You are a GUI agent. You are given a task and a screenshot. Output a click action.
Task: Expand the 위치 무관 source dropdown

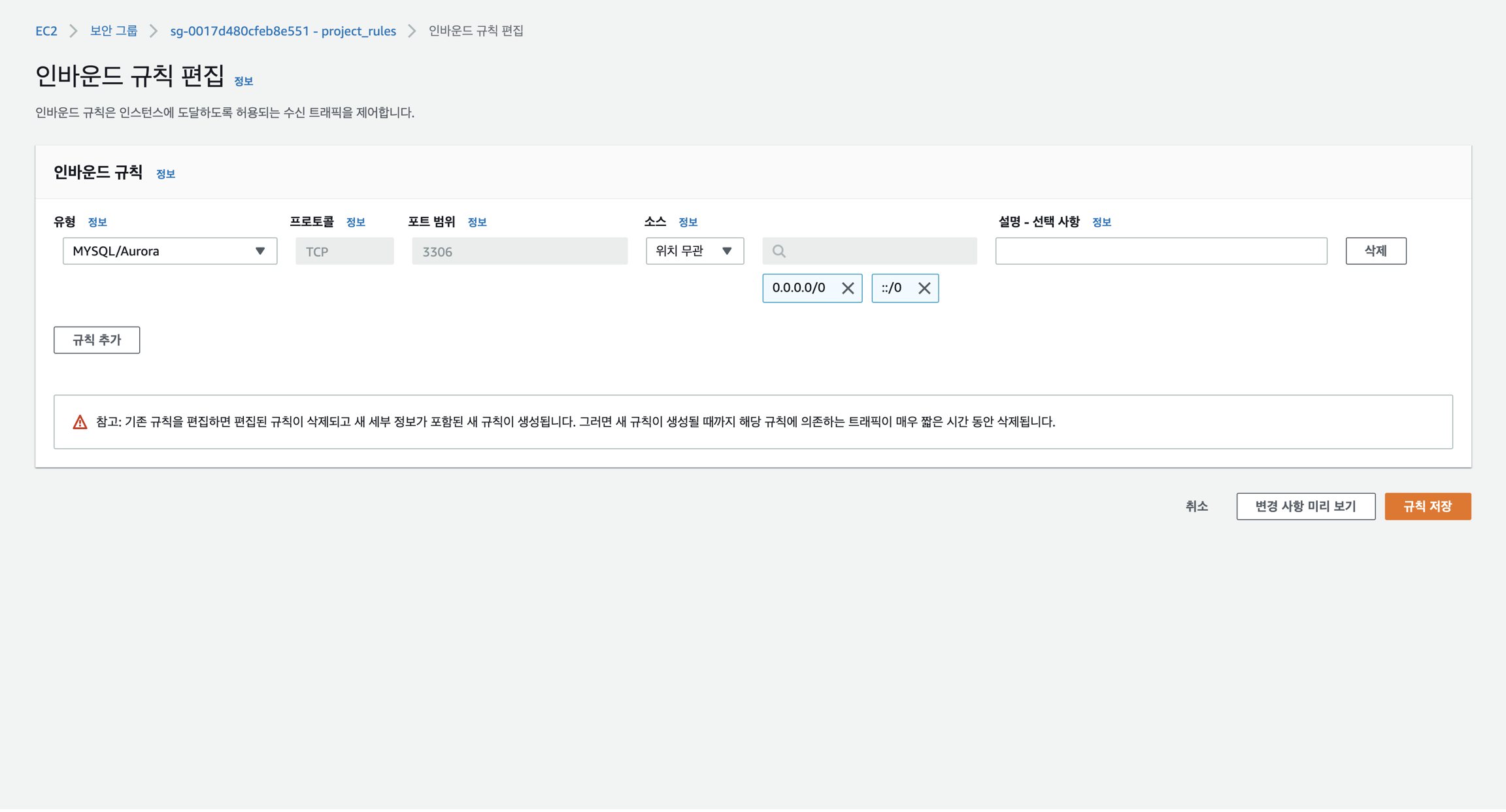(694, 251)
